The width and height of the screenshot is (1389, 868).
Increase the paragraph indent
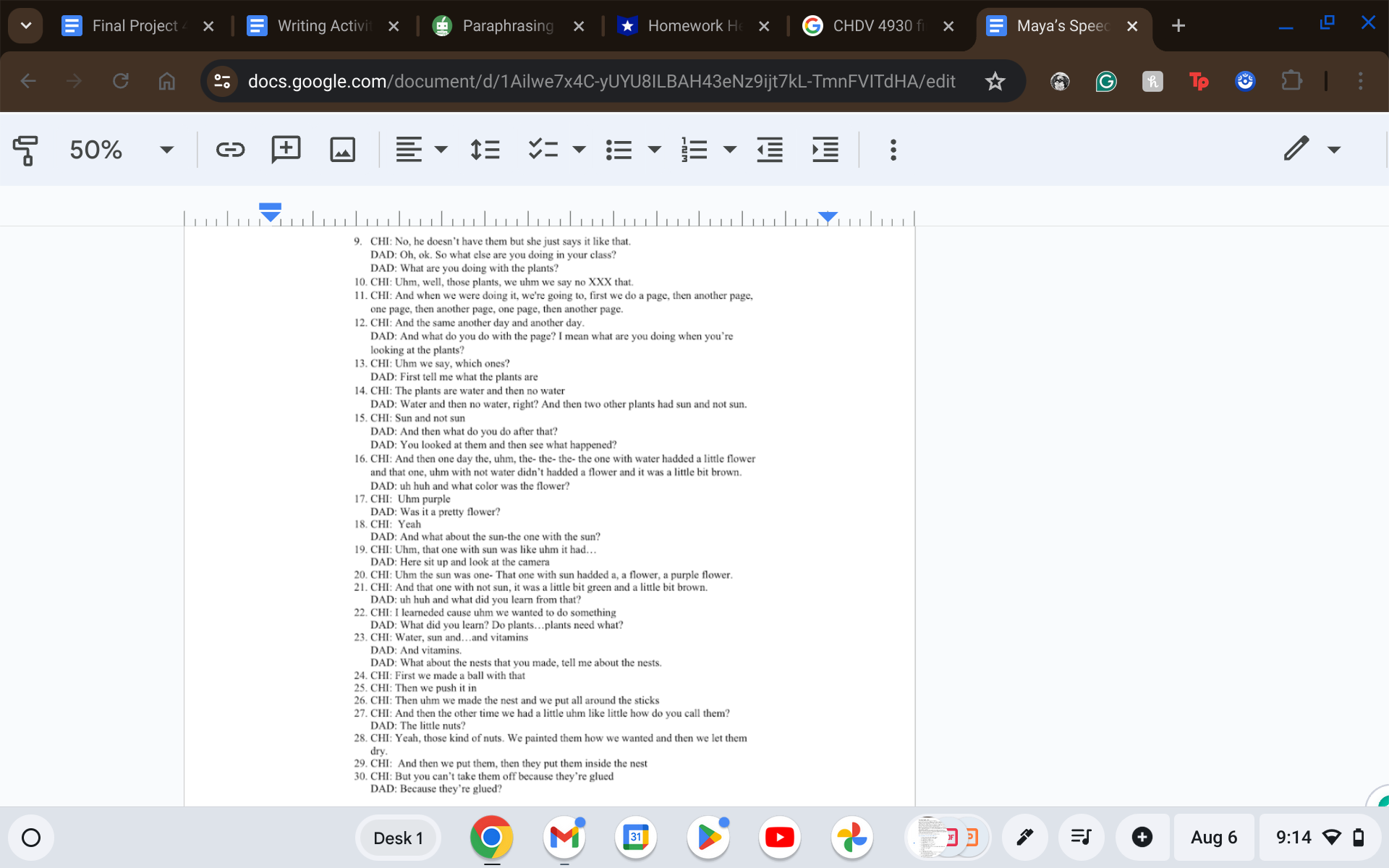[x=825, y=150]
